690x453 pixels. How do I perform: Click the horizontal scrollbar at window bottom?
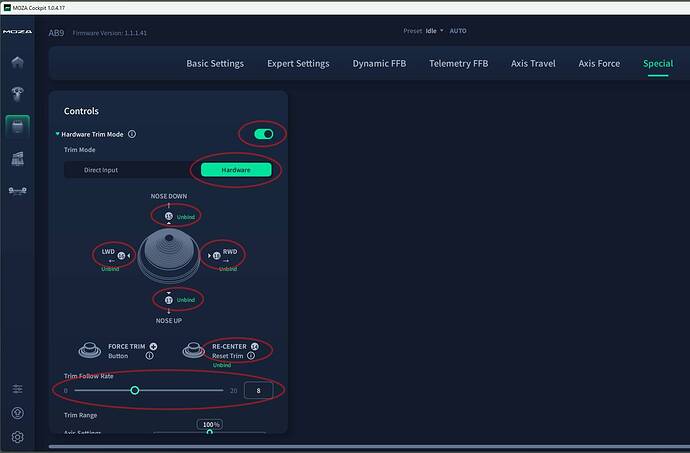[x=369, y=447]
